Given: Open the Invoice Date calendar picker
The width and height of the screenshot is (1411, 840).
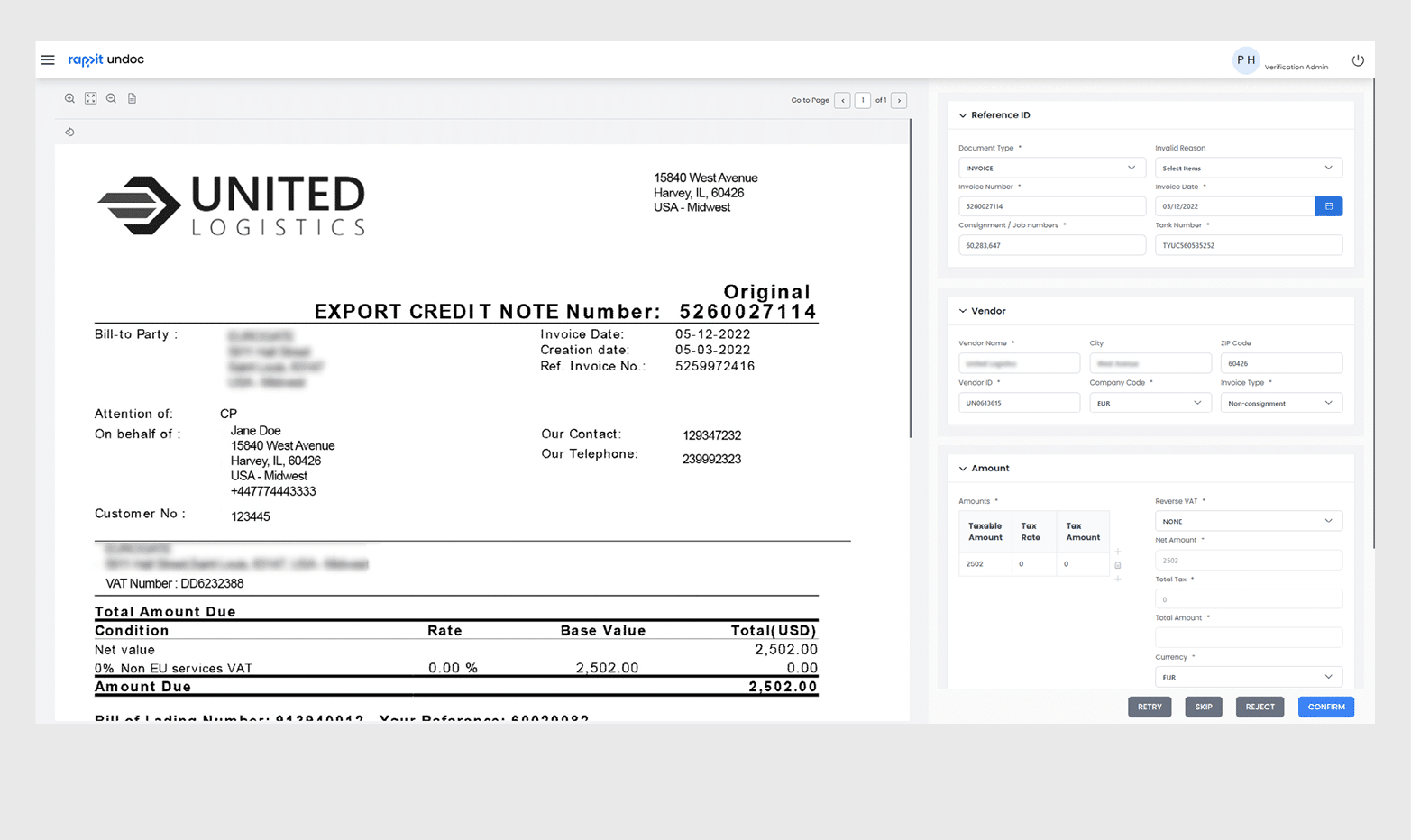Looking at the screenshot, I should (x=1328, y=205).
